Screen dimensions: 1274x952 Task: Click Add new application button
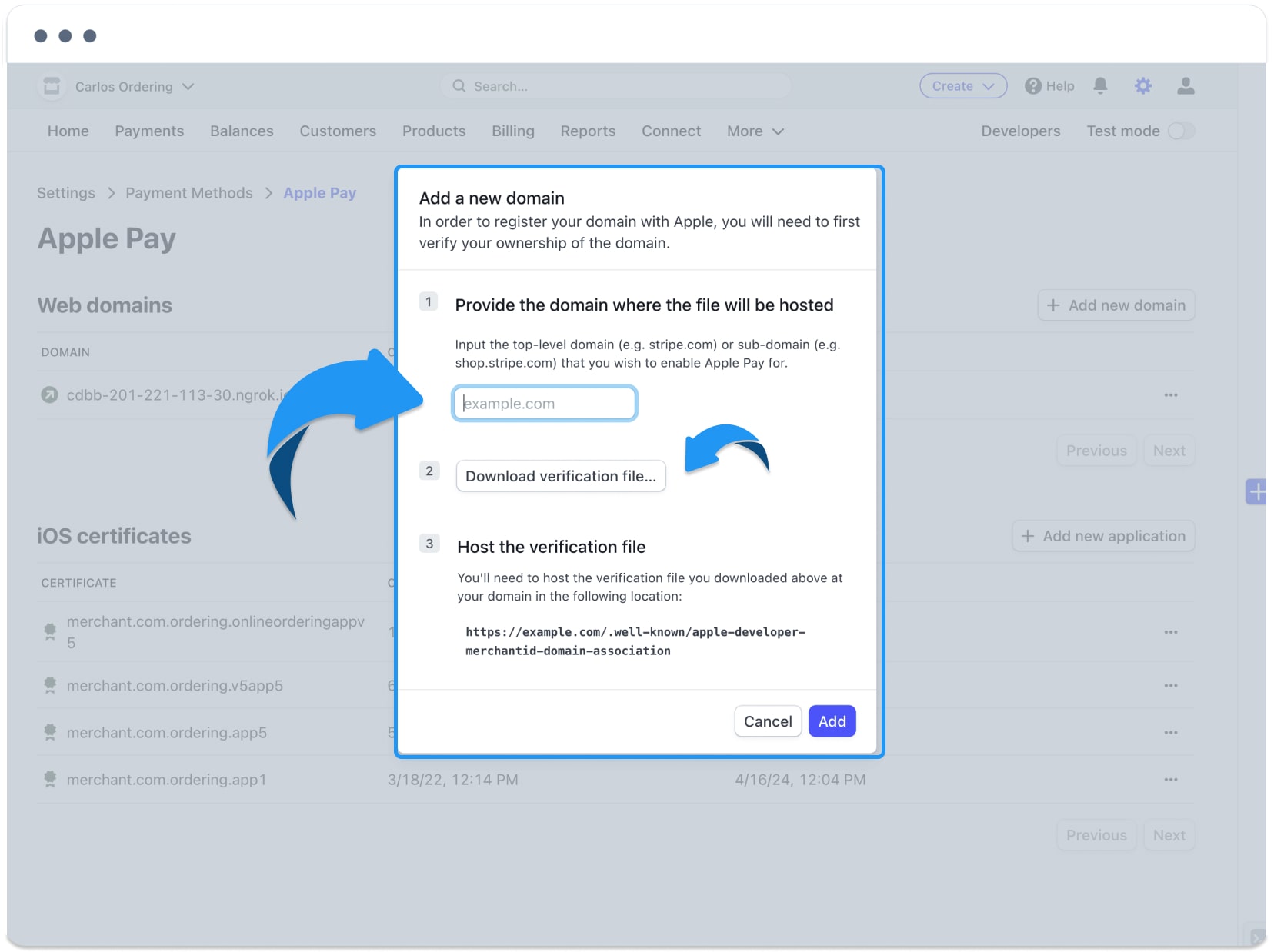point(1103,536)
